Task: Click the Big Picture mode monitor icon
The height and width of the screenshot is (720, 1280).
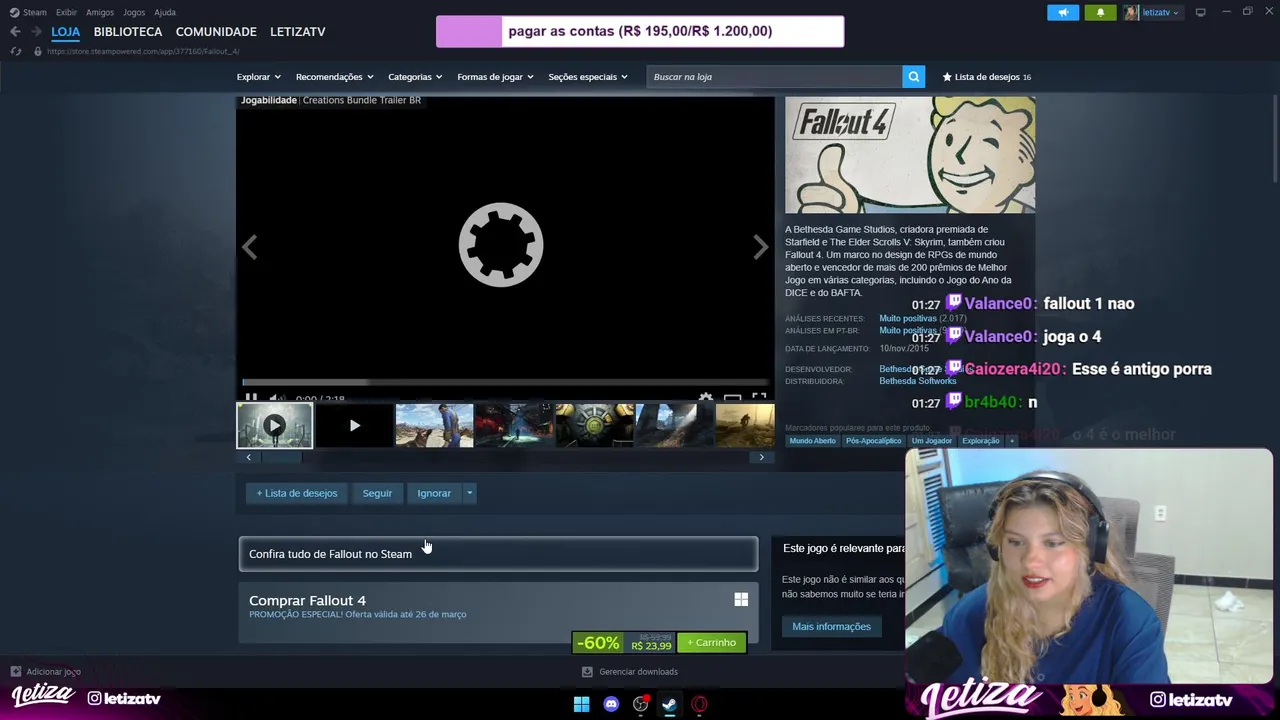Action: click(1200, 12)
